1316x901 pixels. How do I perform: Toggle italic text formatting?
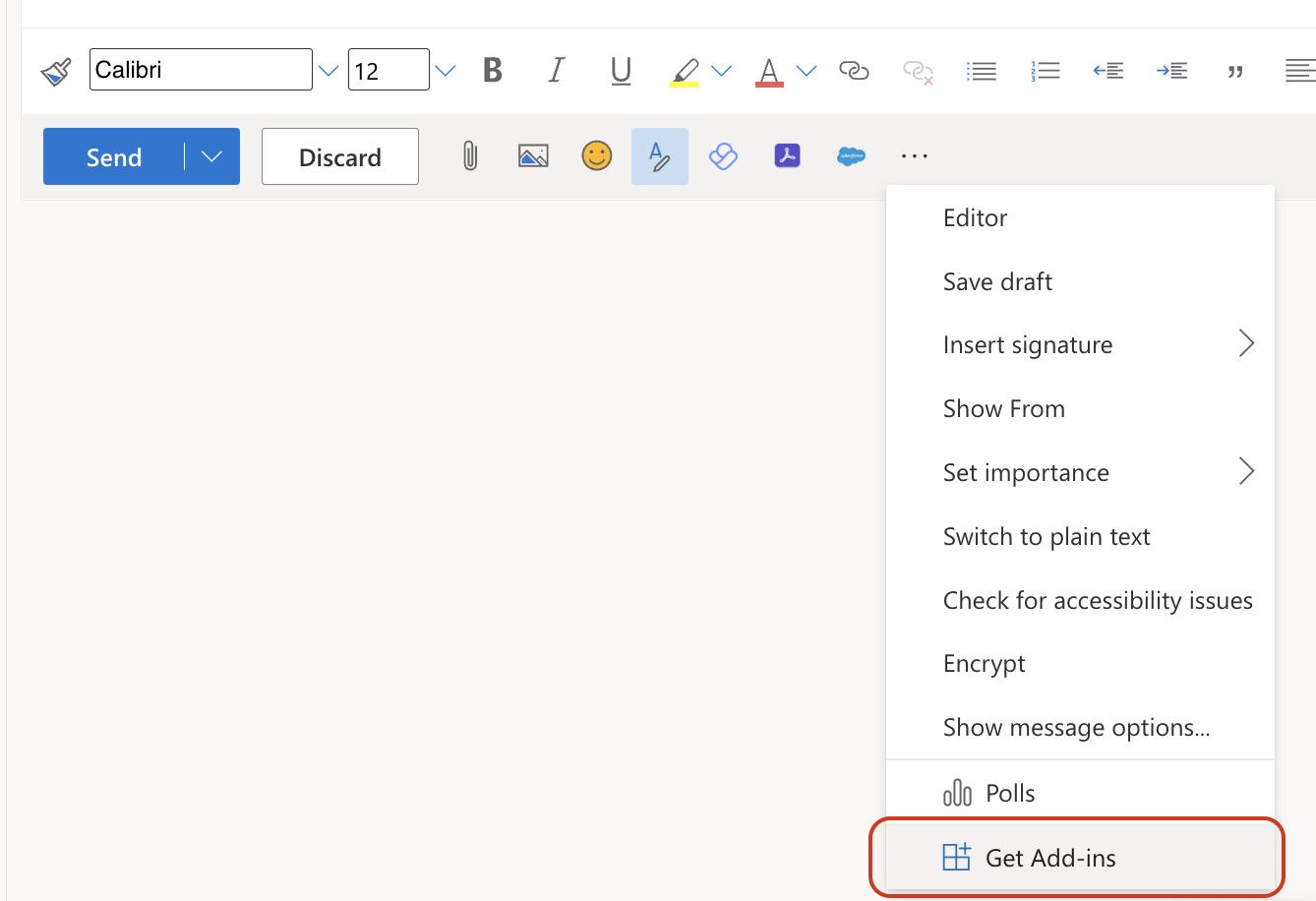(557, 71)
